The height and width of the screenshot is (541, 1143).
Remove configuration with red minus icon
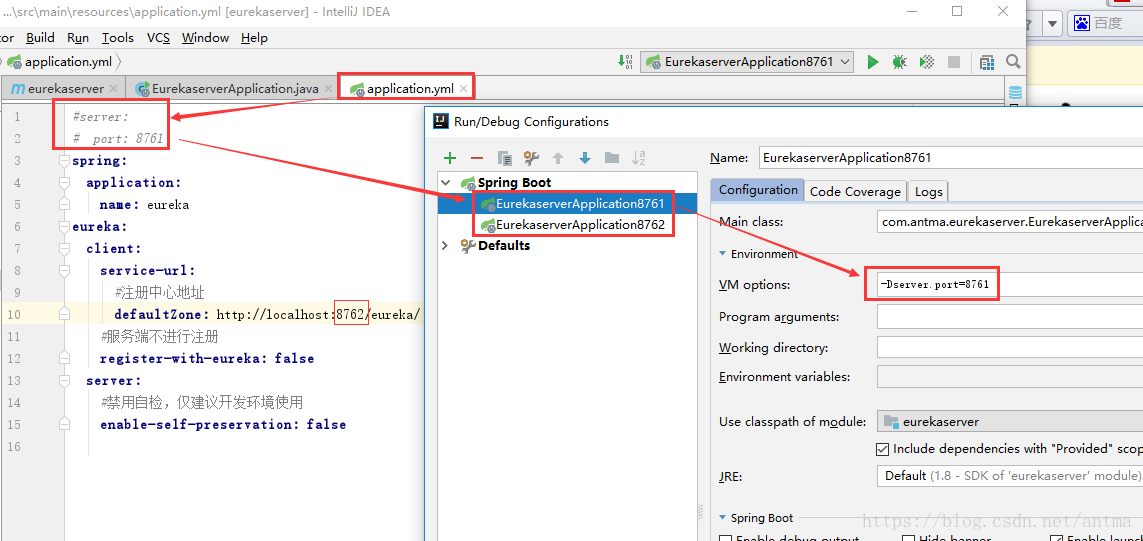(x=477, y=158)
